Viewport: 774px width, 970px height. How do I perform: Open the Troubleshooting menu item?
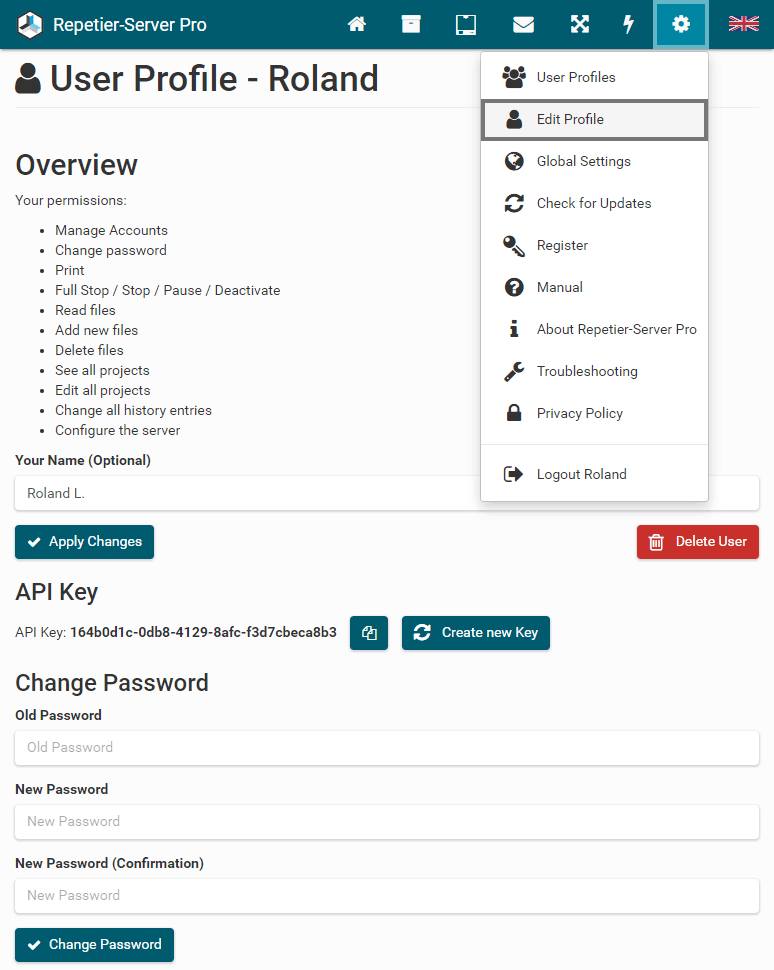587,371
